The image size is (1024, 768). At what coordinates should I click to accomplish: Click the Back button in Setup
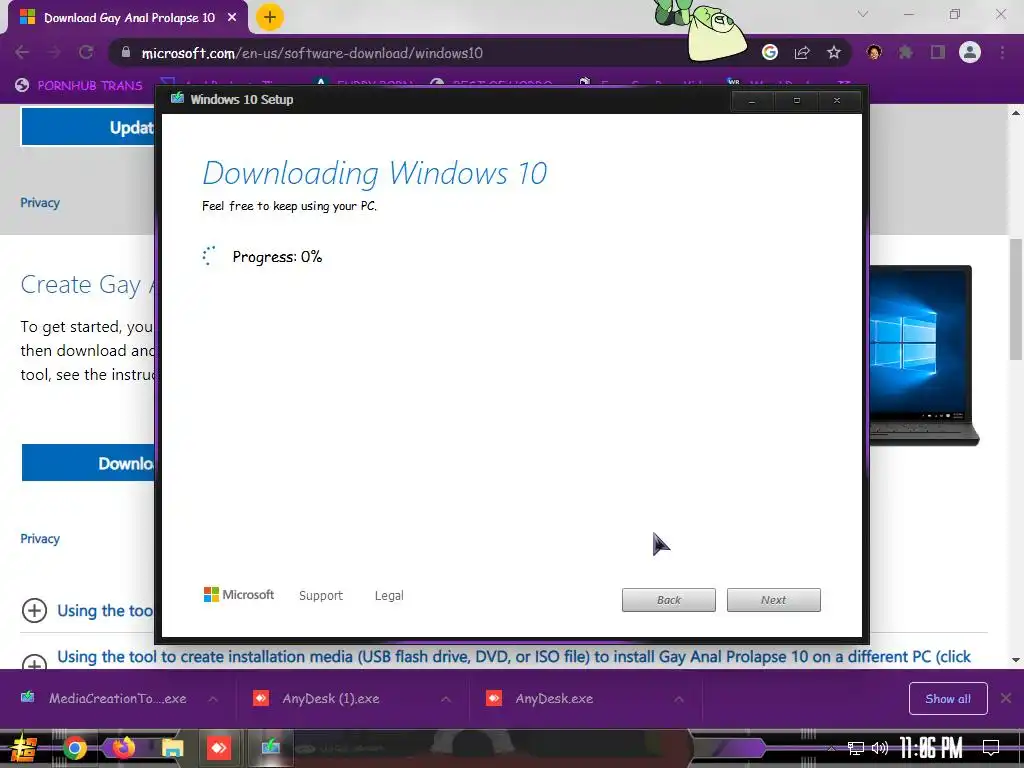(669, 600)
